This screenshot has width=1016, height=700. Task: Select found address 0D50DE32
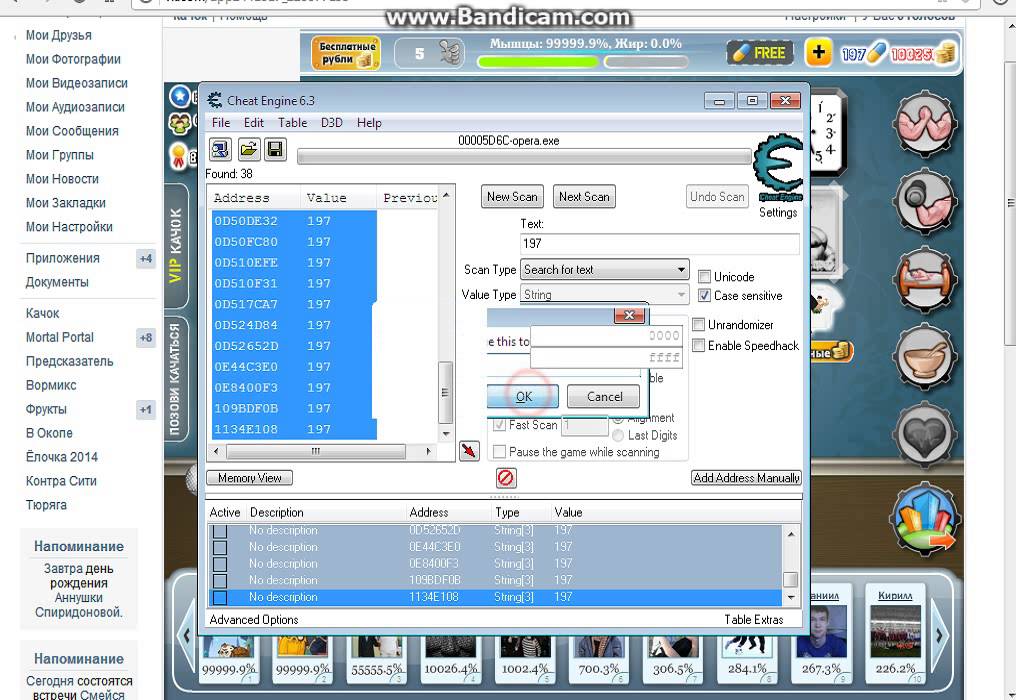294,221
